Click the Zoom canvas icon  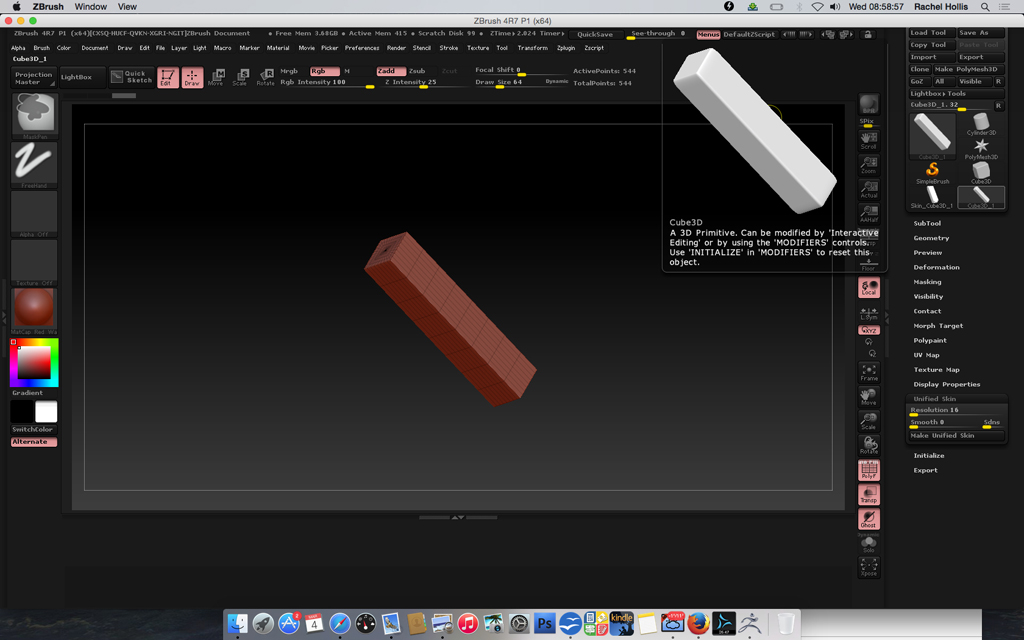point(869,165)
